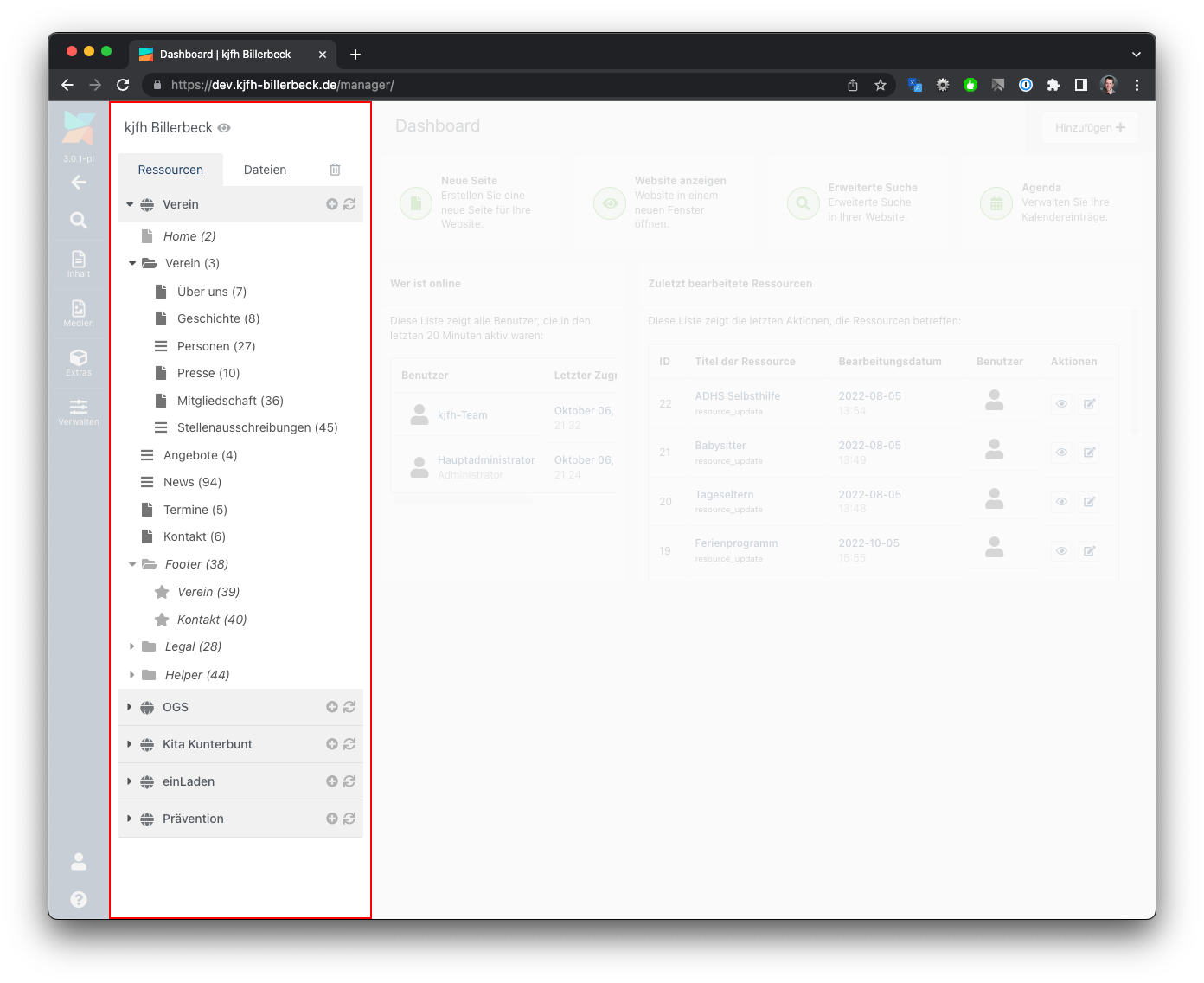The image size is (1204, 983).
Task: Collapse the sidebar with the left arrow
Action: (79, 182)
